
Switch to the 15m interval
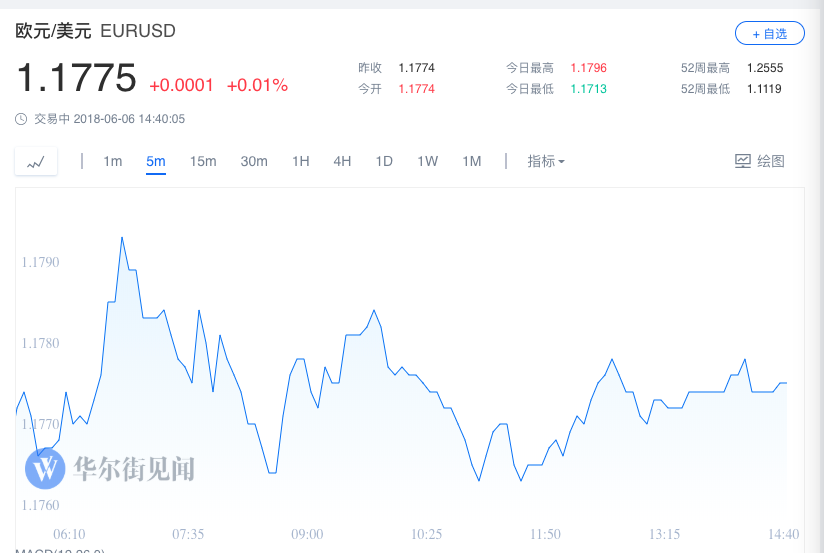203,161
